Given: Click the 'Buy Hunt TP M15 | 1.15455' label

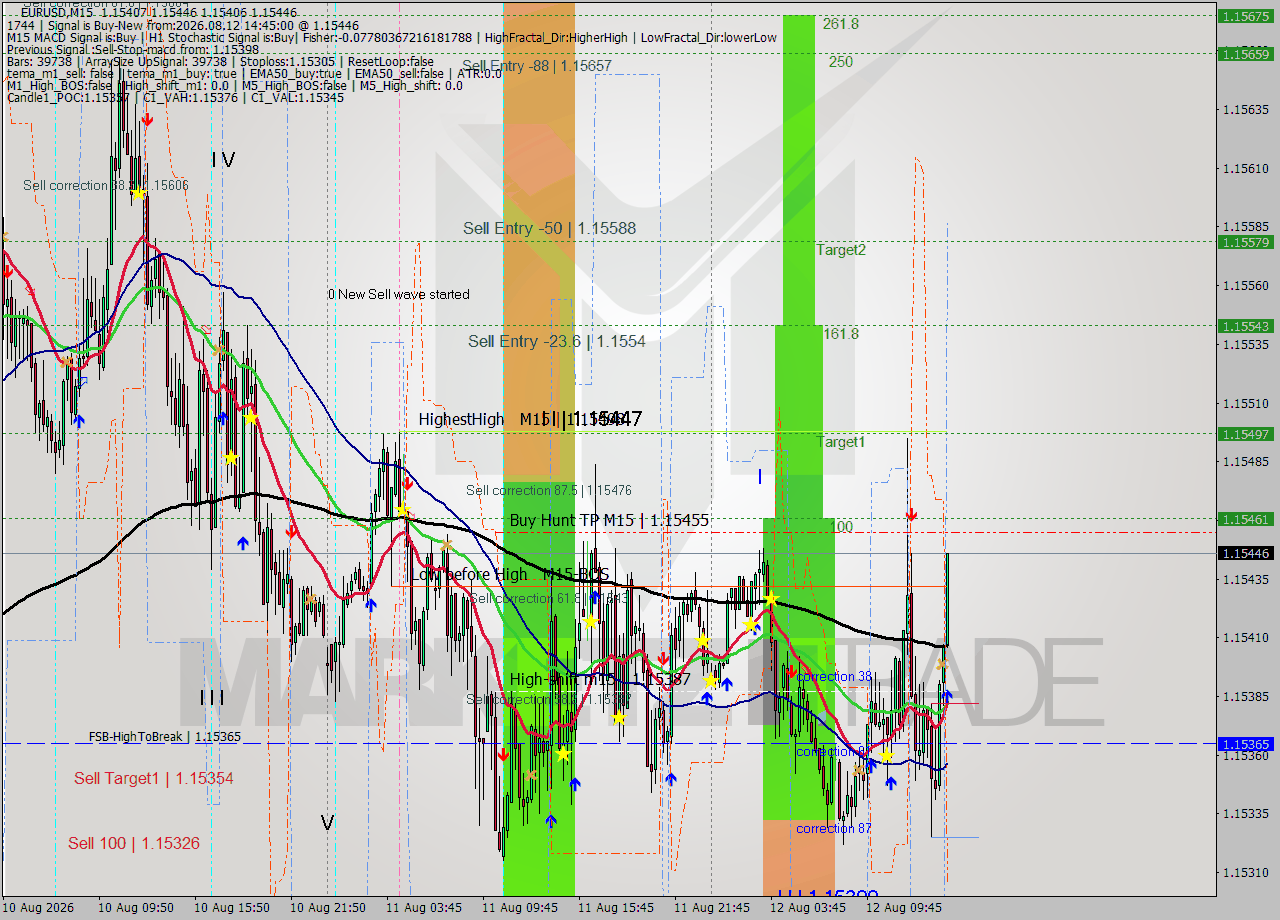Looking at the screenshot, I should (609, 521).
